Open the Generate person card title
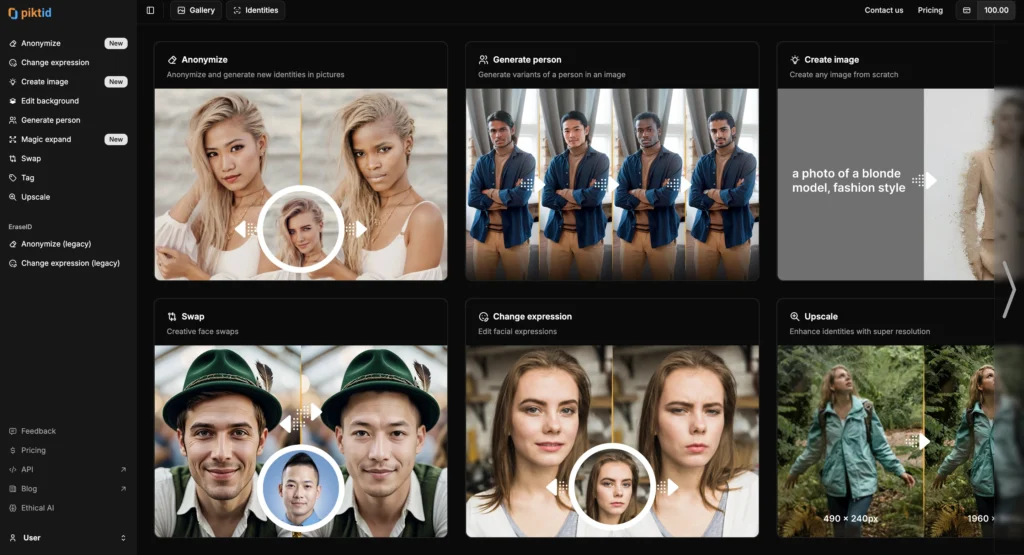1024x555 pixels. click(527, 60)
